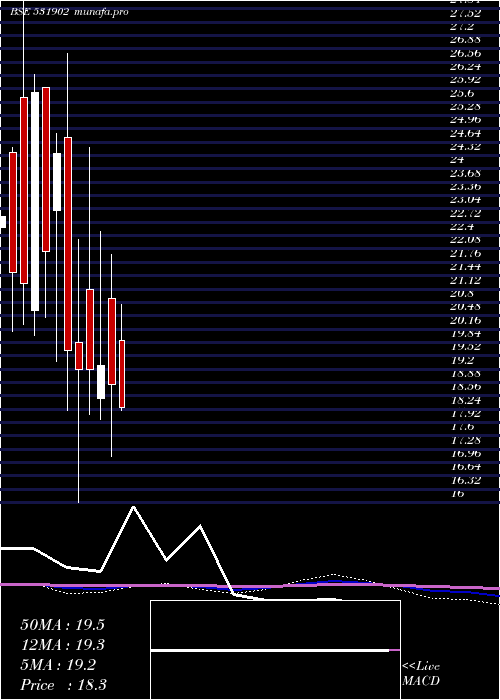
Task: Click the 17.92 price axis label
Action: [466, 414]
